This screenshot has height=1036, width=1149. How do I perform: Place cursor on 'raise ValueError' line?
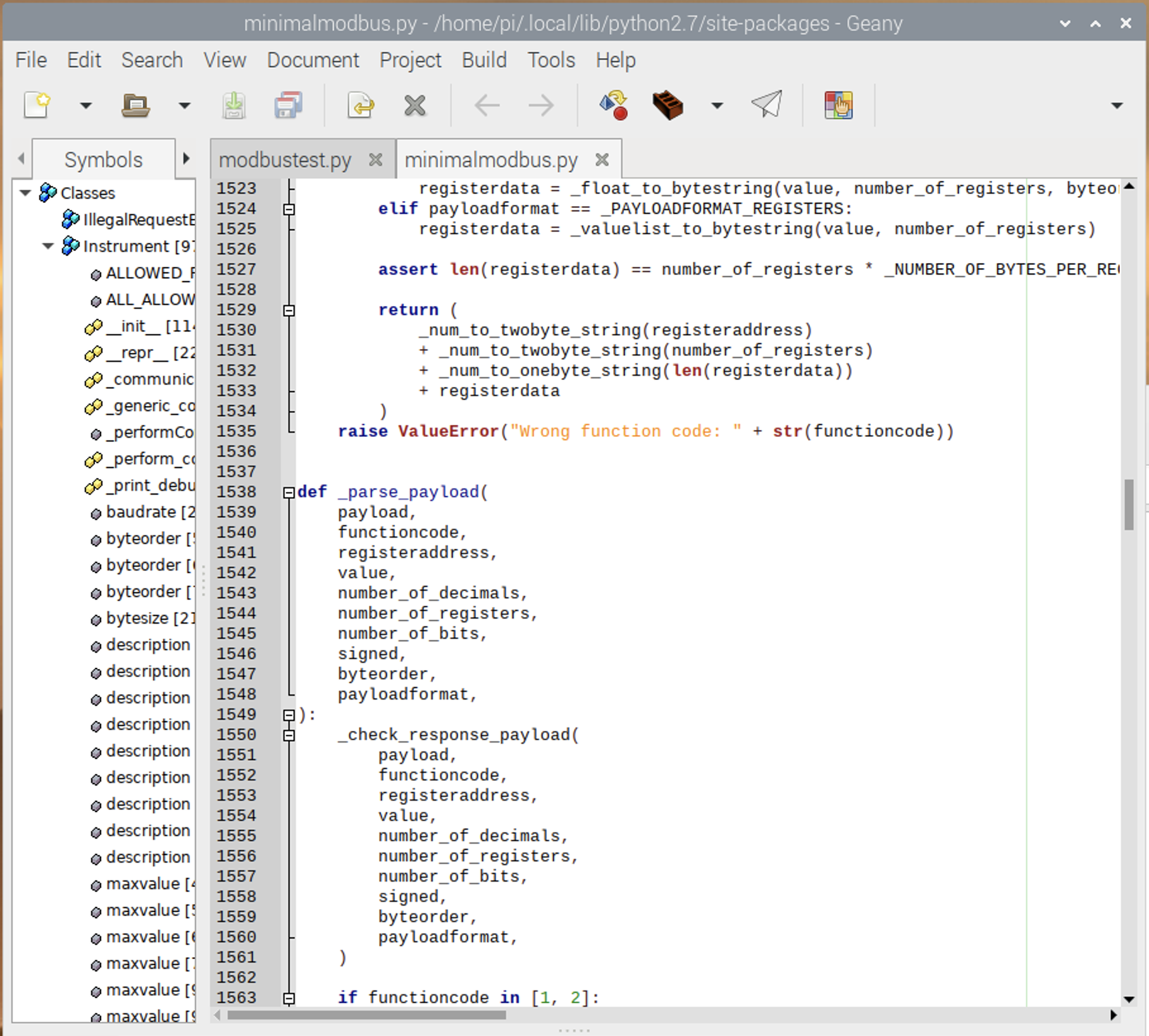click(x=645, y=431)
